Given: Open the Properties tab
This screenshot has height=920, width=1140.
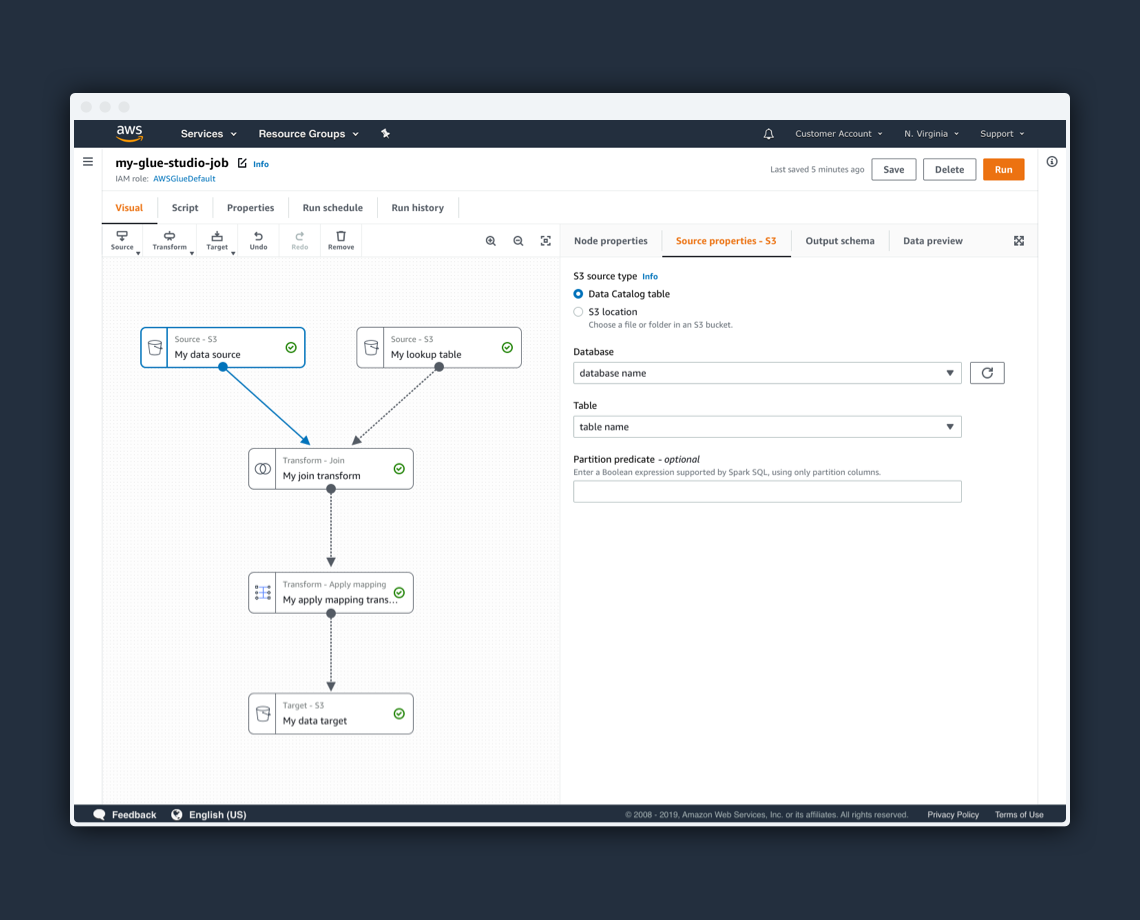Looking at the screenshot, I should [x=250, y=208].
